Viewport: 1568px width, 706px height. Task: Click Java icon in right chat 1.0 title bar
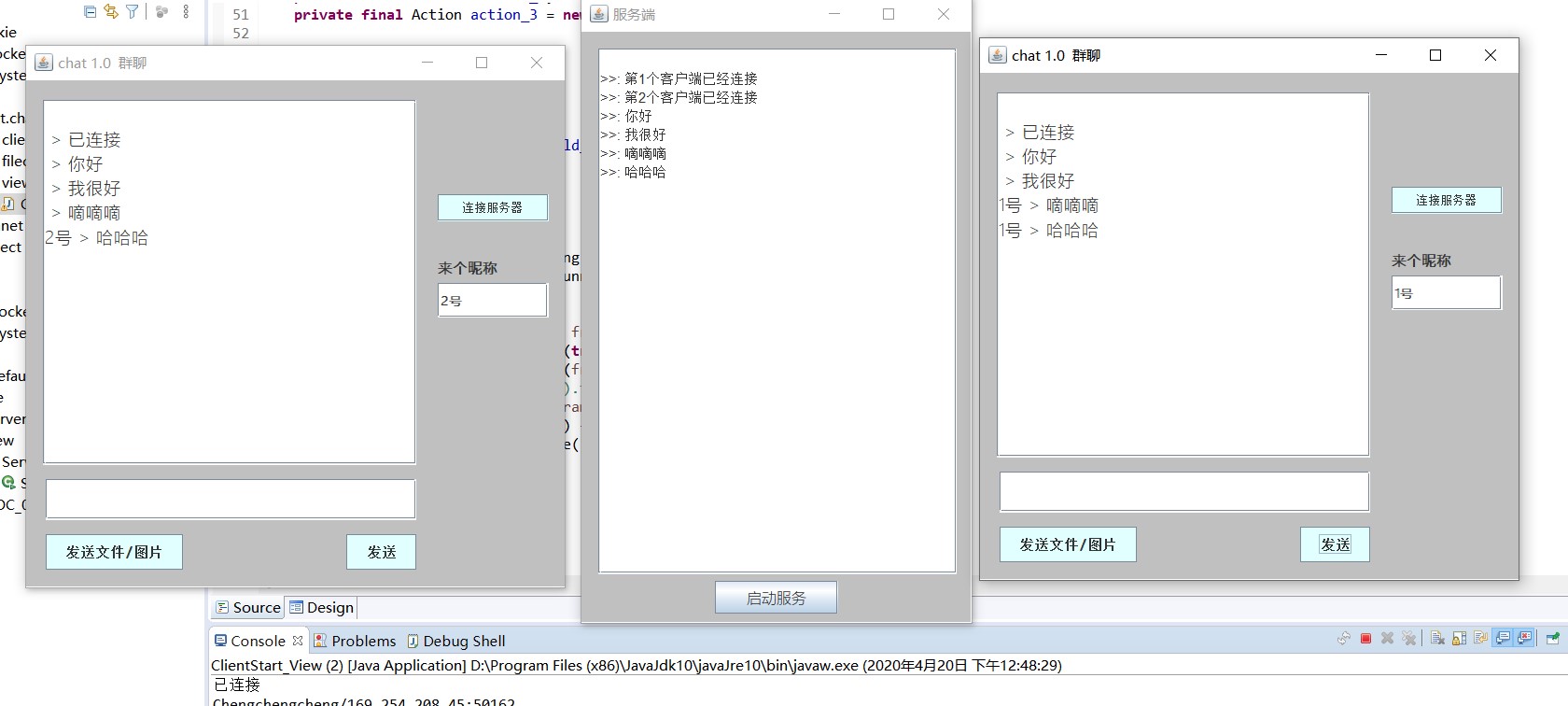[998, 55]
